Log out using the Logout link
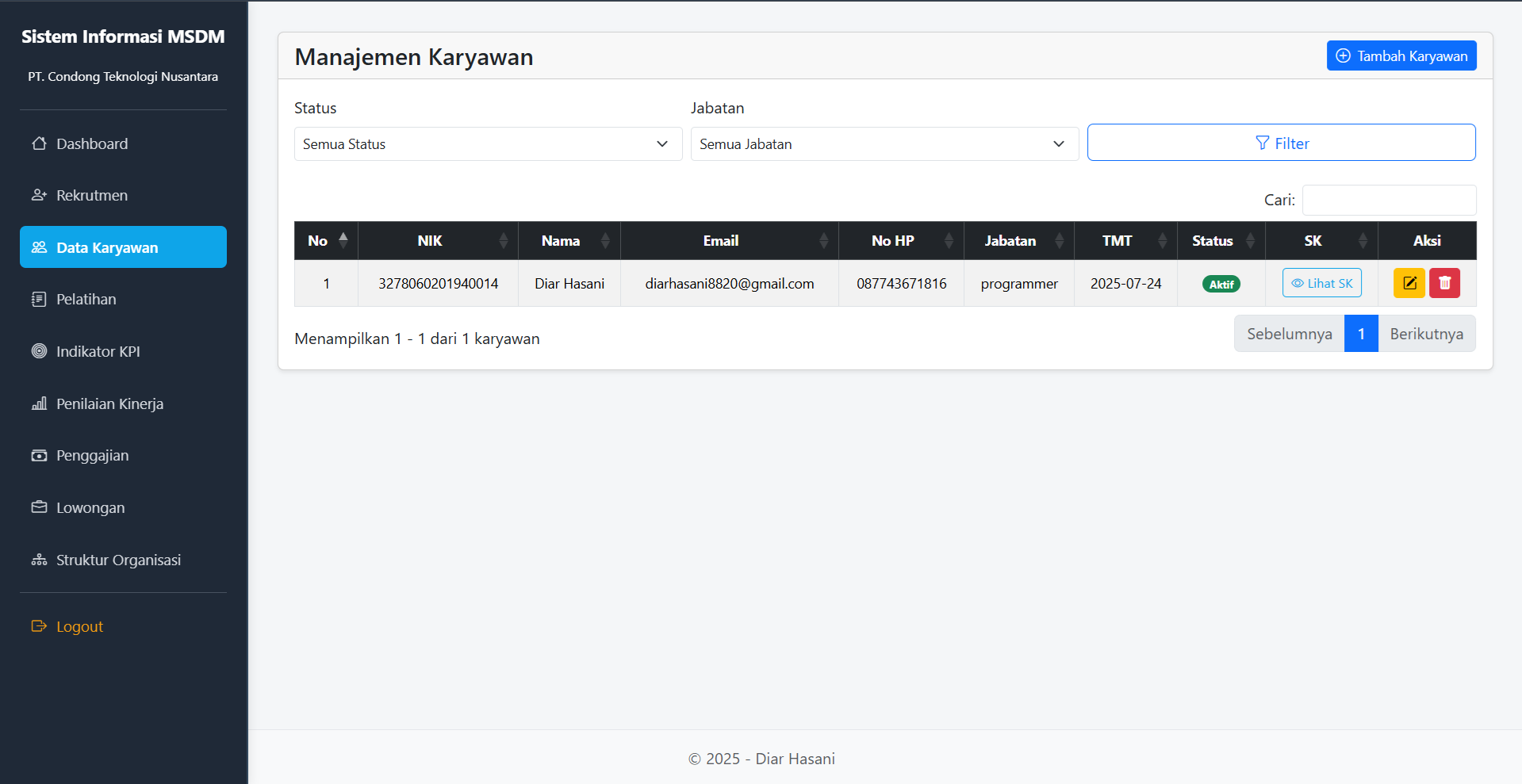 pyautogui.click(x=79, y=626)
